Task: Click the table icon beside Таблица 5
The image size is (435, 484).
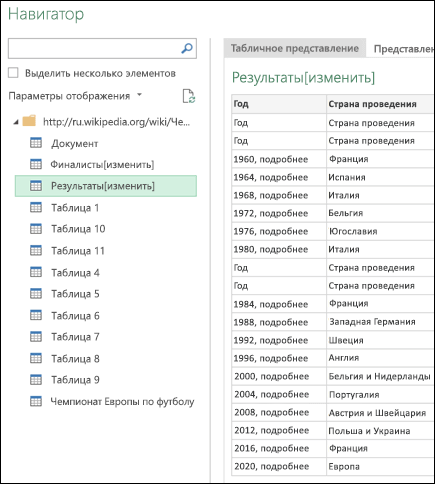Action: (x=36, y=293)
